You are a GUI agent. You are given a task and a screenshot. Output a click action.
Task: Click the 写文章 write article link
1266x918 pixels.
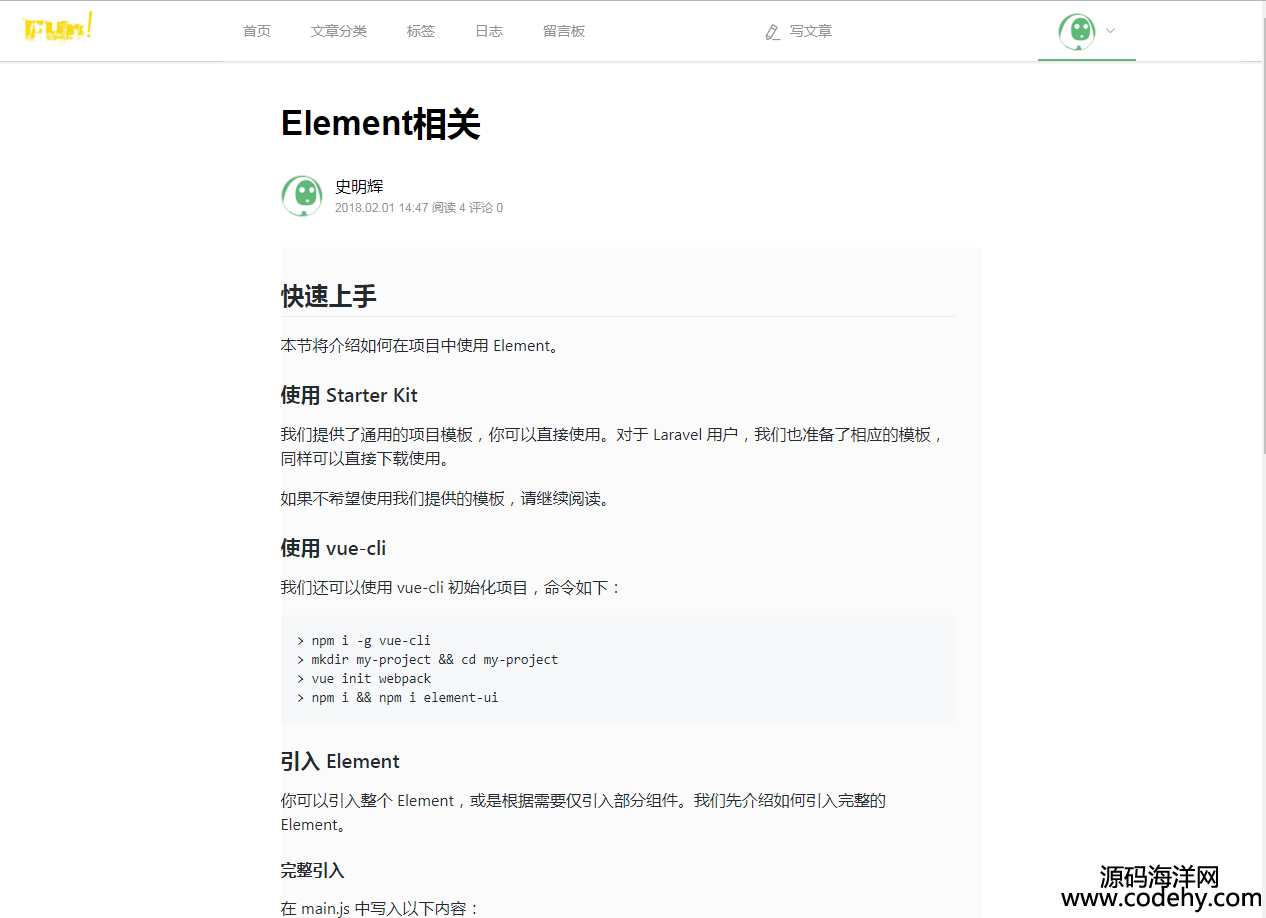[811, 31]
